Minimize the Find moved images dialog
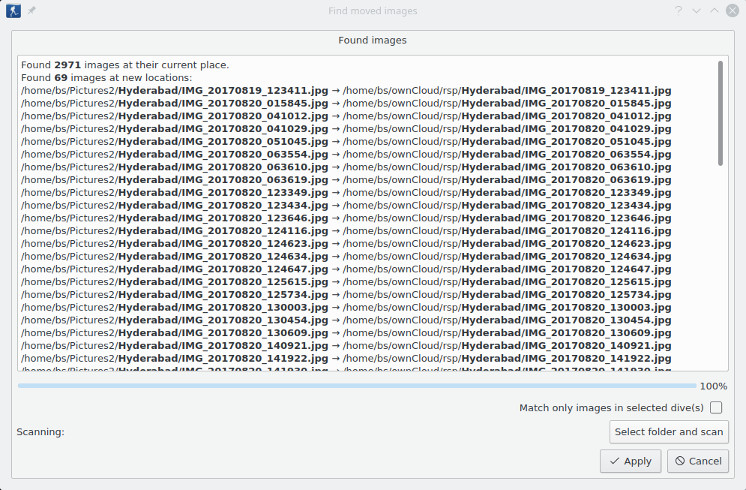The width and height of the screenshot is (746, 490). tap(696, 10)
